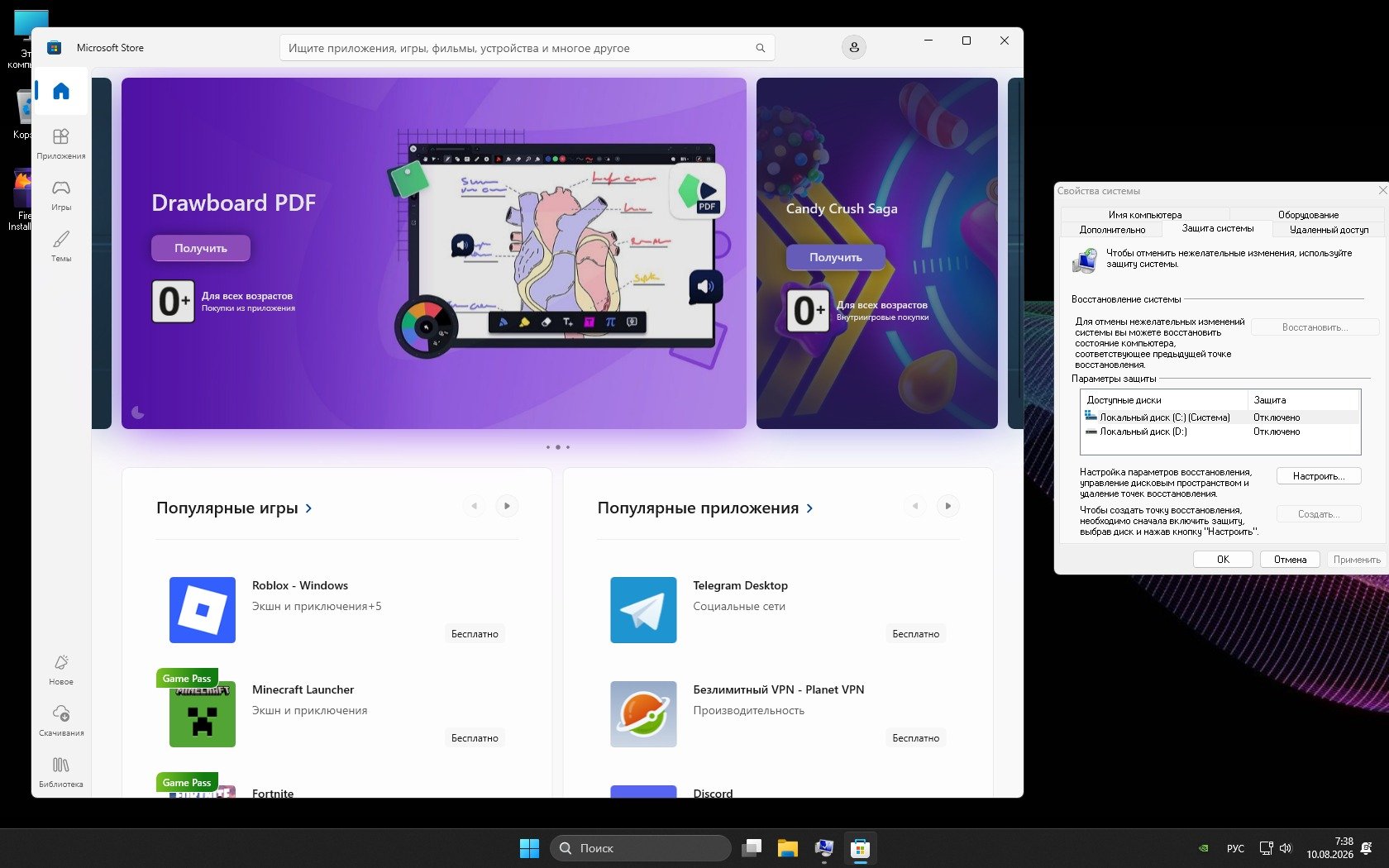Show next popular games page
The height and width of the screenshot is (868, 1389).
tap(507, 506)
